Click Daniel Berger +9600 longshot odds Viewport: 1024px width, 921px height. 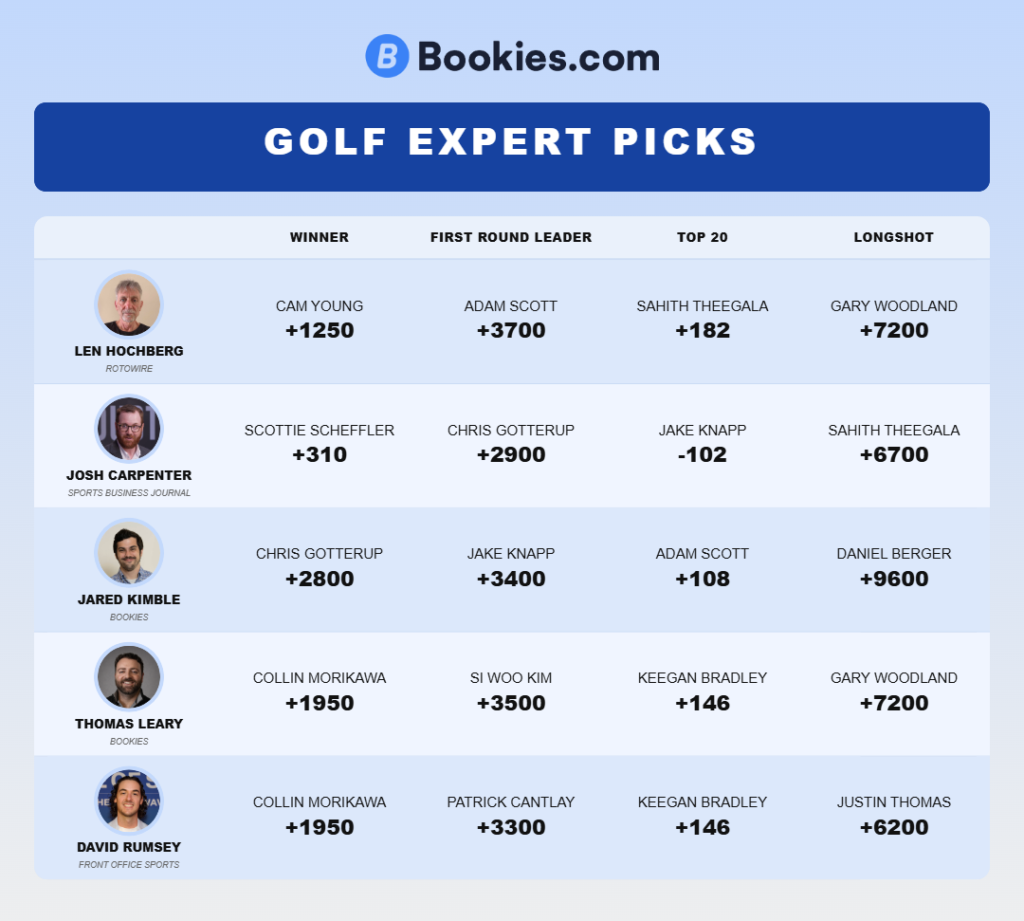click(894, 578)
